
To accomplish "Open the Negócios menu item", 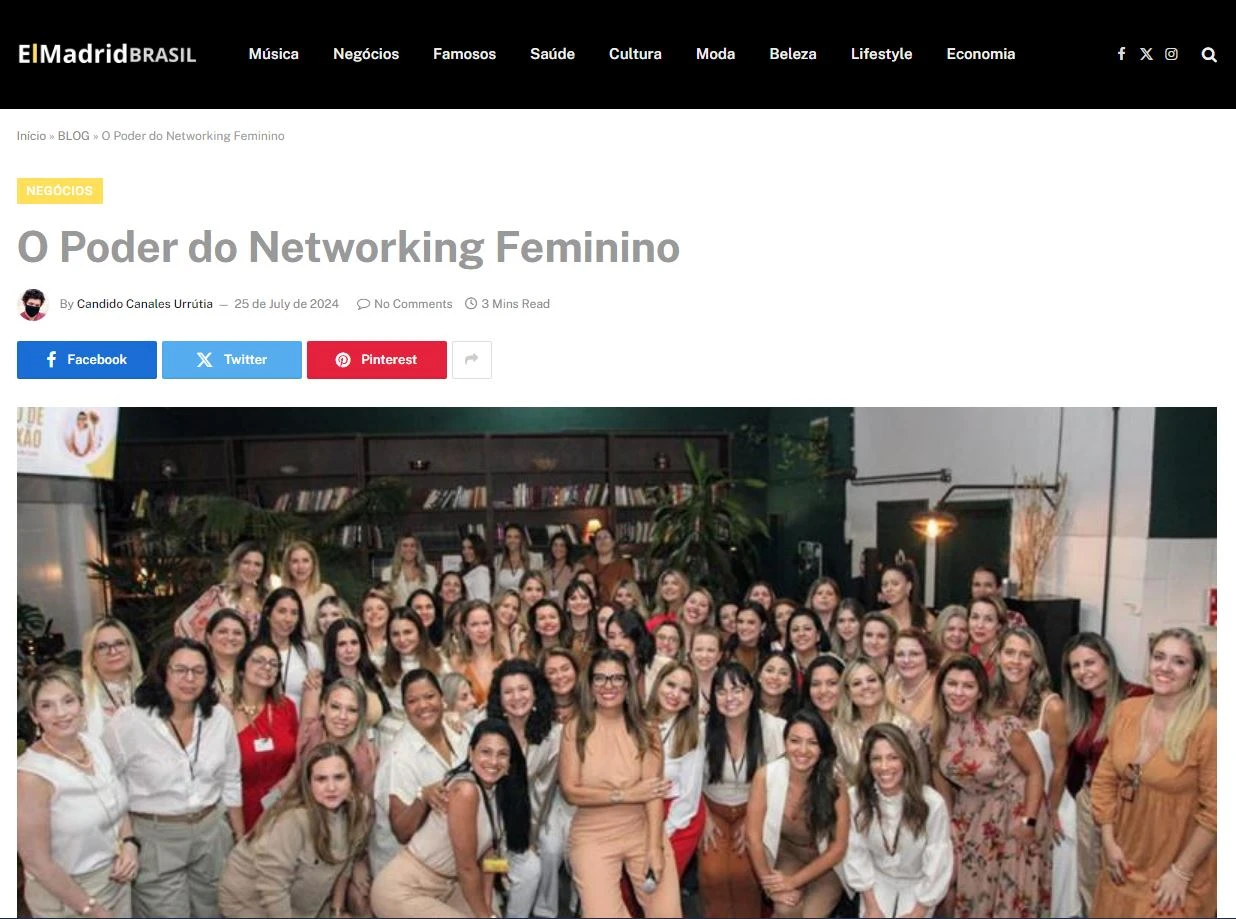I will click(366, 54).
